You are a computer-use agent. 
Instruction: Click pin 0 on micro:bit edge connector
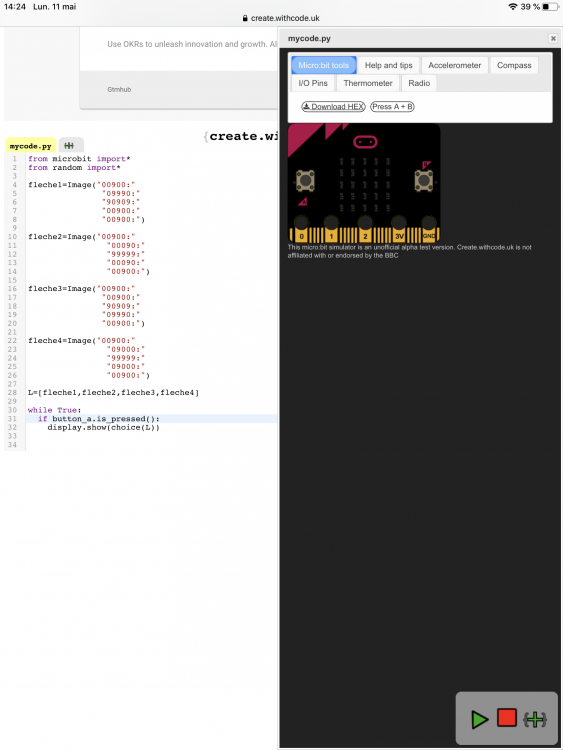point(301,231)
